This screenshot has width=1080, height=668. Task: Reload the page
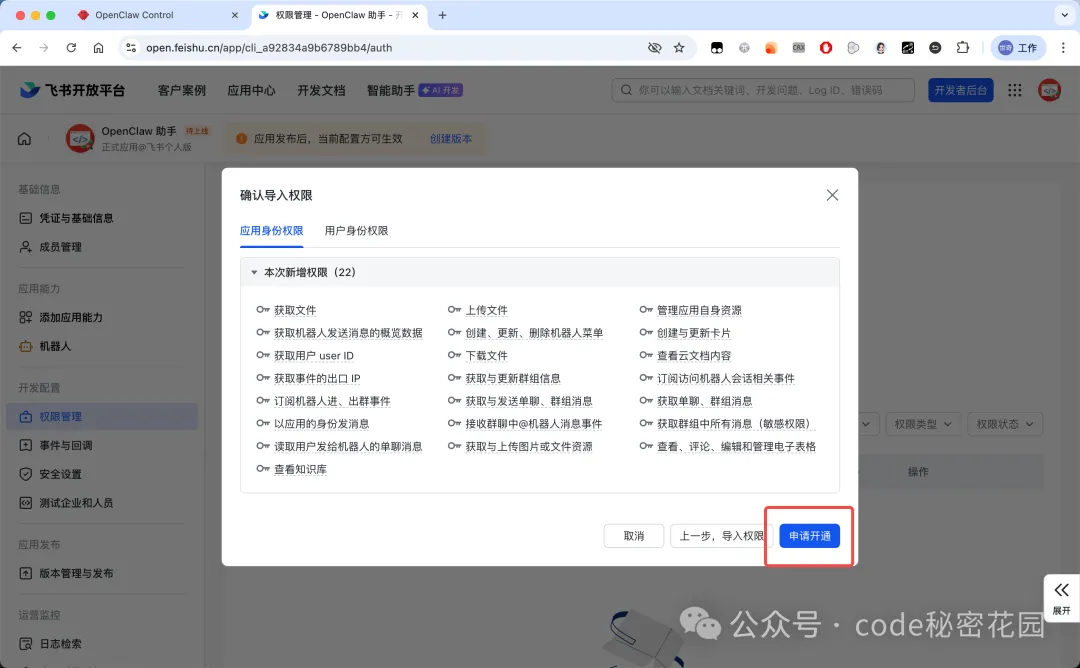click(71, 48)
